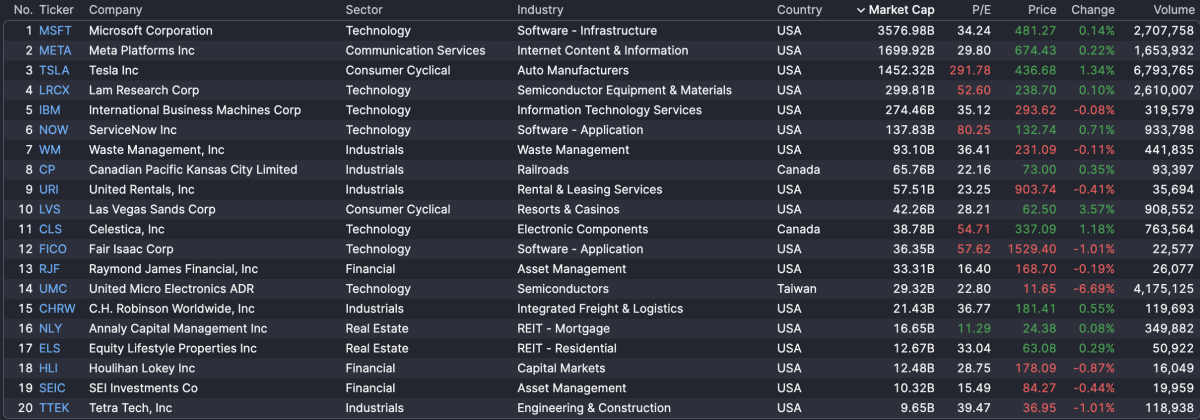
Task: Click the Ticker column header
Action: 56,10
